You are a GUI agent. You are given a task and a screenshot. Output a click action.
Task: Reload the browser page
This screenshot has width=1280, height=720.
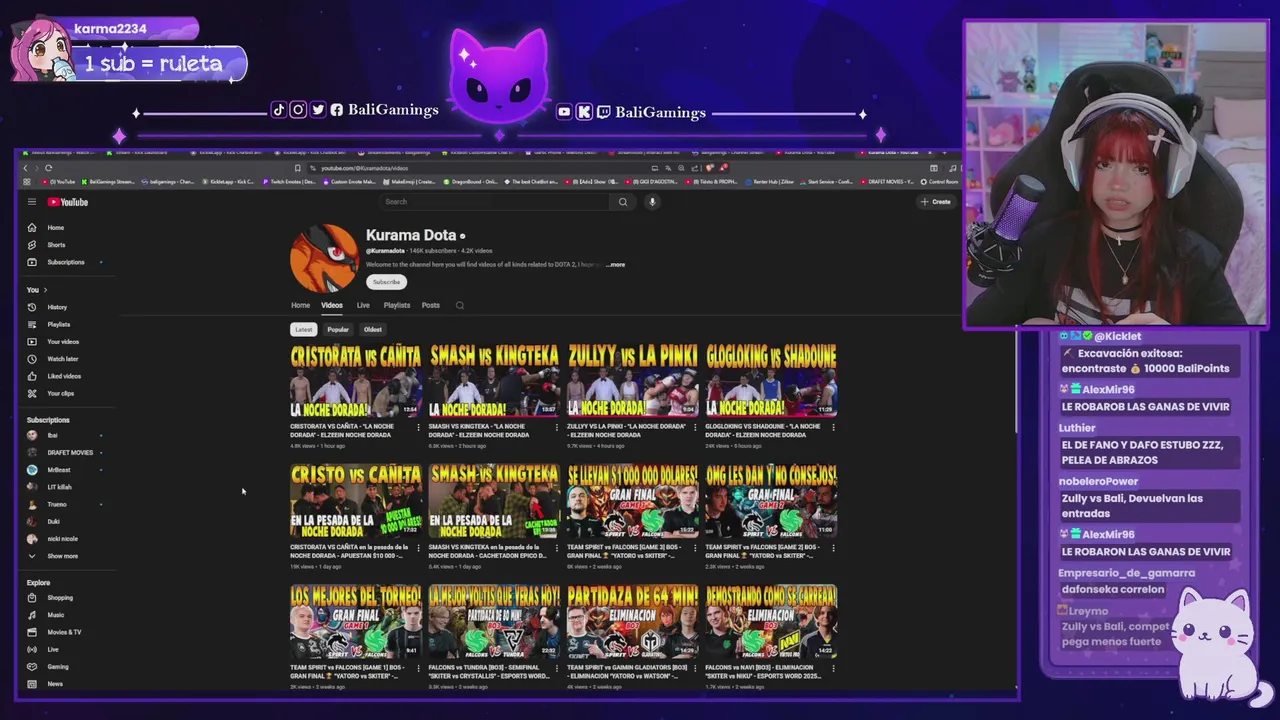(x=48, y=168)
